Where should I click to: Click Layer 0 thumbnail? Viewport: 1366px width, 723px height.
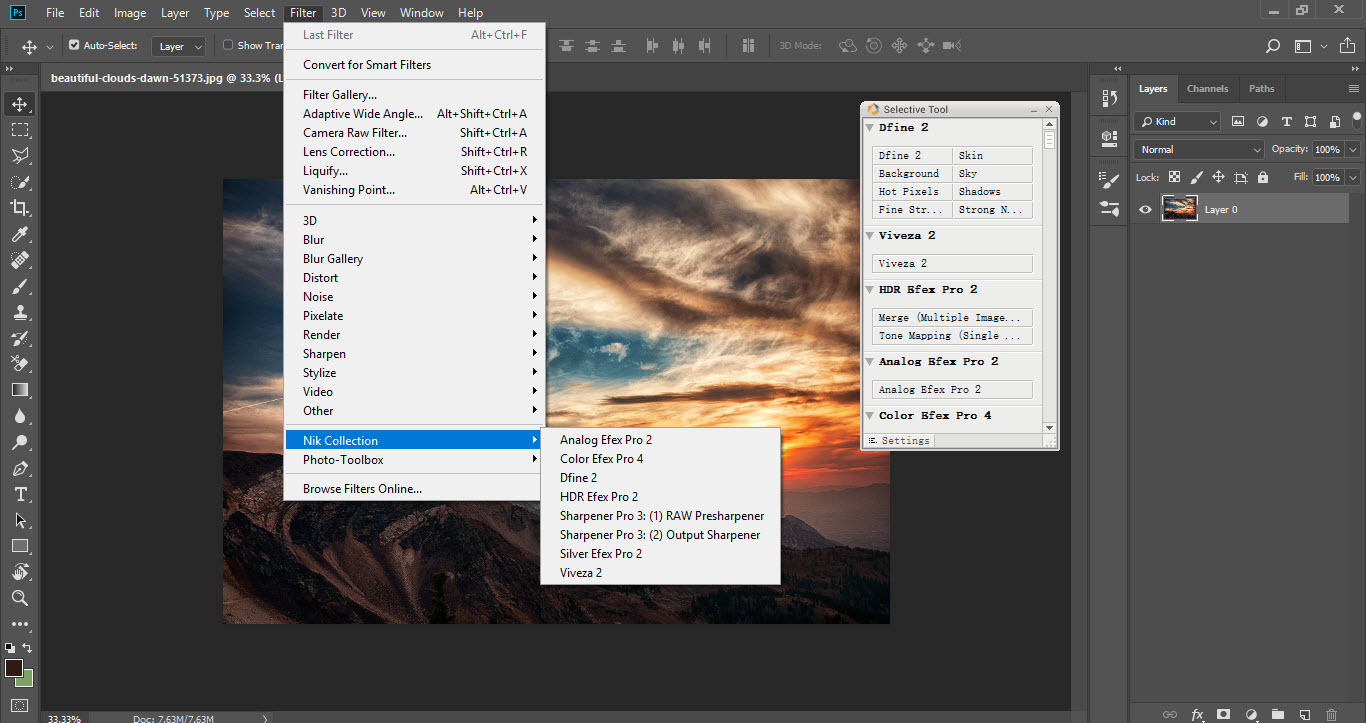point(1179,210)
